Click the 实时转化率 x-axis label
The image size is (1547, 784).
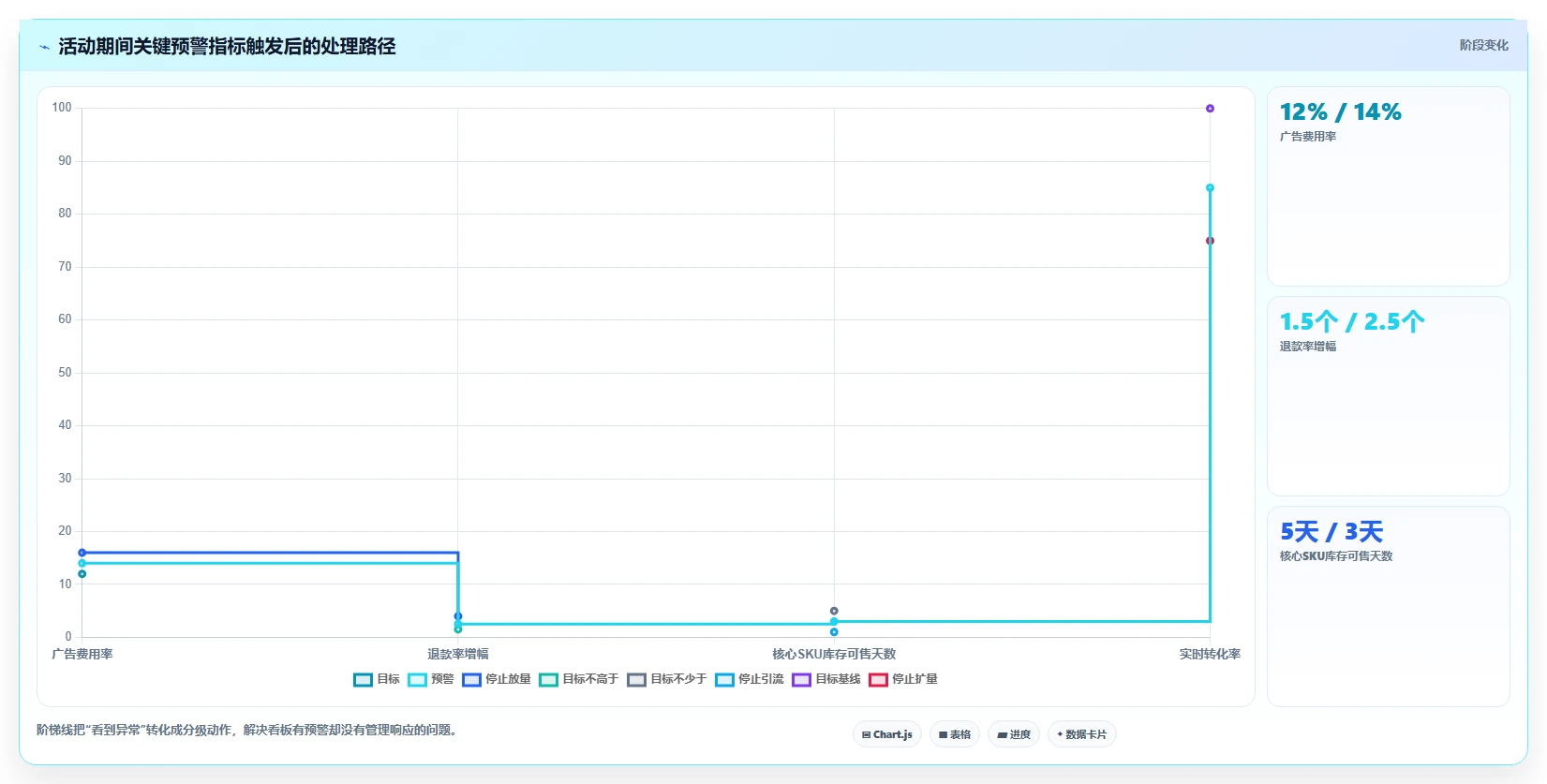pos(1210,654)
